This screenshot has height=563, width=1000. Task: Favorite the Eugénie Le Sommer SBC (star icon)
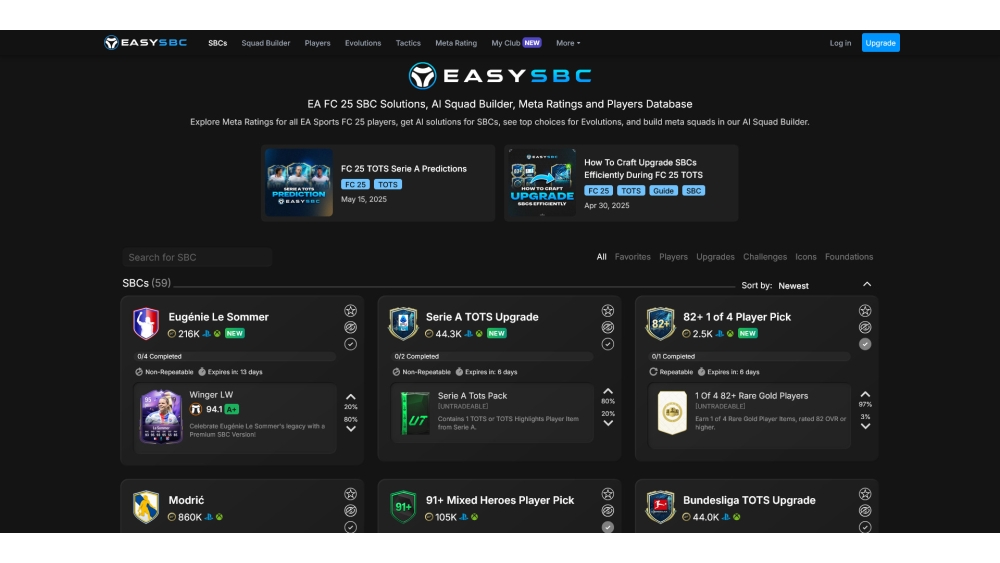pos(351,311)
